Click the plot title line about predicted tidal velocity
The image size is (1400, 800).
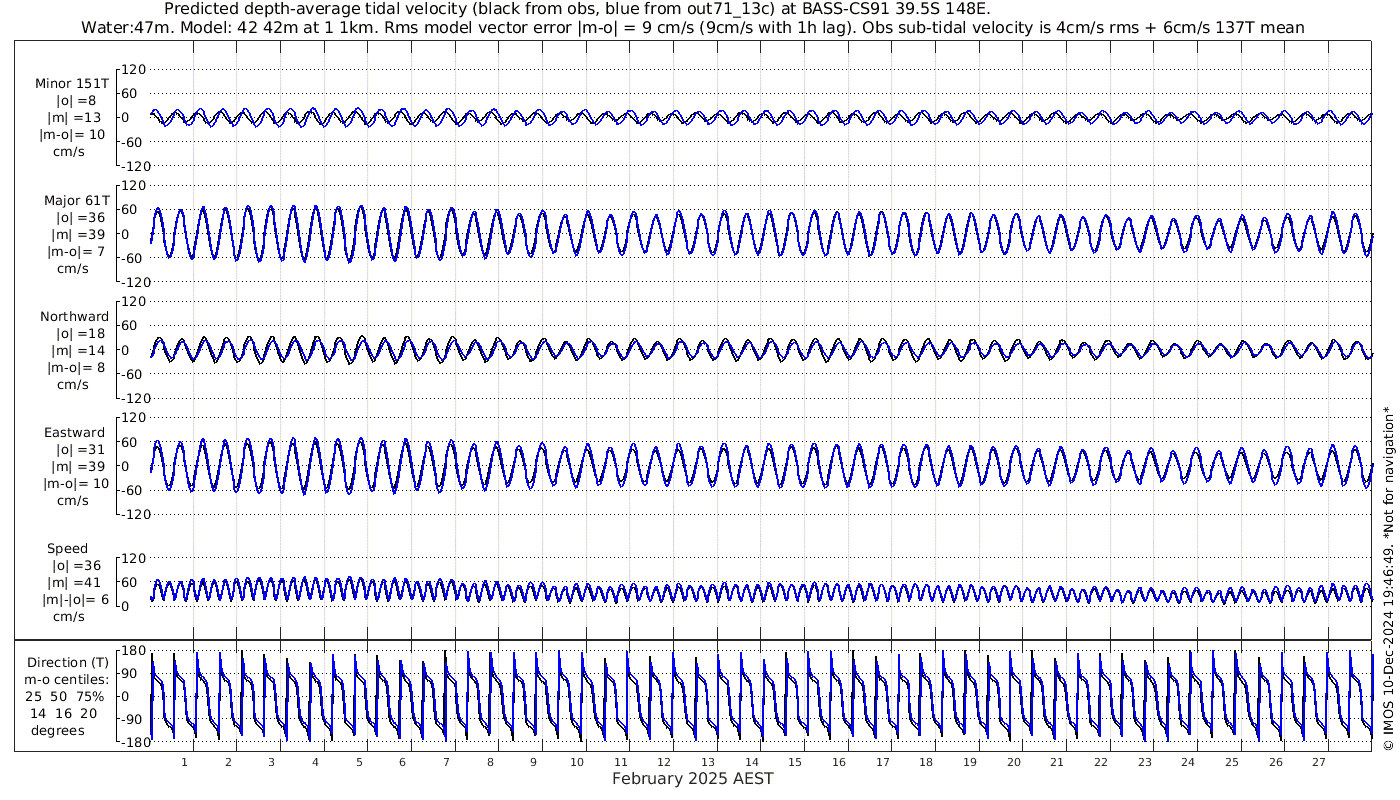[x=576, y=9]
